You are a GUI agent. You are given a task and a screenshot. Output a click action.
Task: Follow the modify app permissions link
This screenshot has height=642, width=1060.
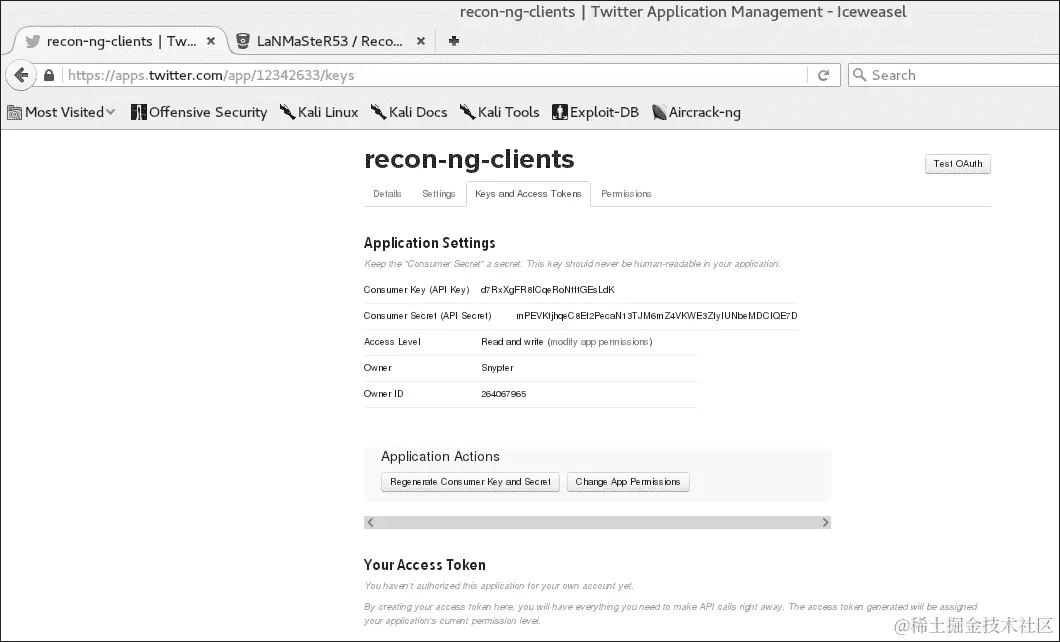(x=600, y=342)
